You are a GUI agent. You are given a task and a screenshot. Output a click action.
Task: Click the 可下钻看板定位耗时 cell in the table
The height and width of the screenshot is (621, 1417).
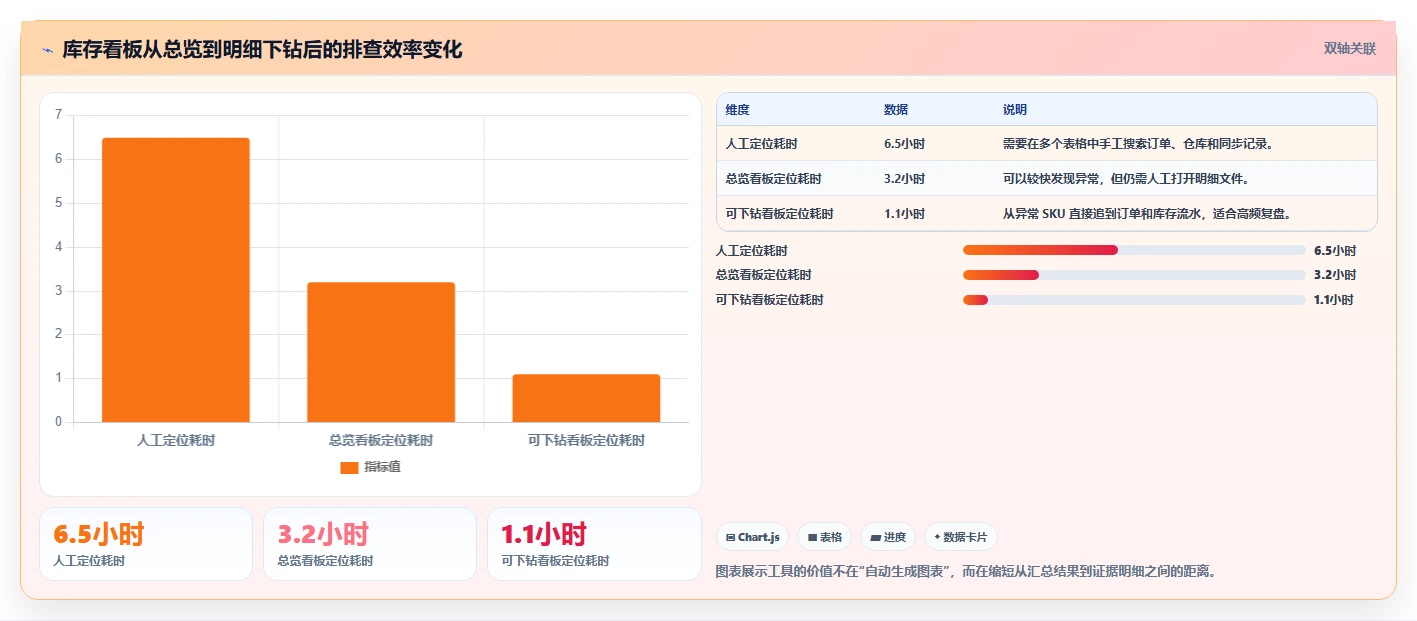click(780, 214)
